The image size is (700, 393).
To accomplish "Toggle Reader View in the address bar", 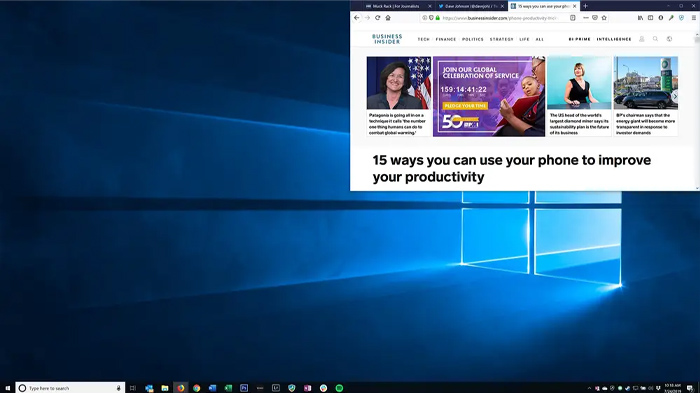I will [573, 18].
